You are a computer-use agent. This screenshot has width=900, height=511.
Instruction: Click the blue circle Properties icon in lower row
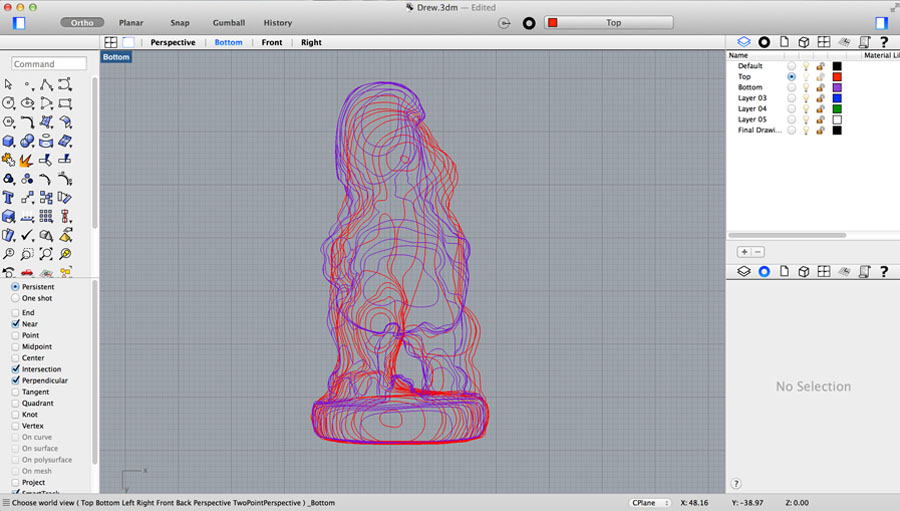tap(764, 272)
